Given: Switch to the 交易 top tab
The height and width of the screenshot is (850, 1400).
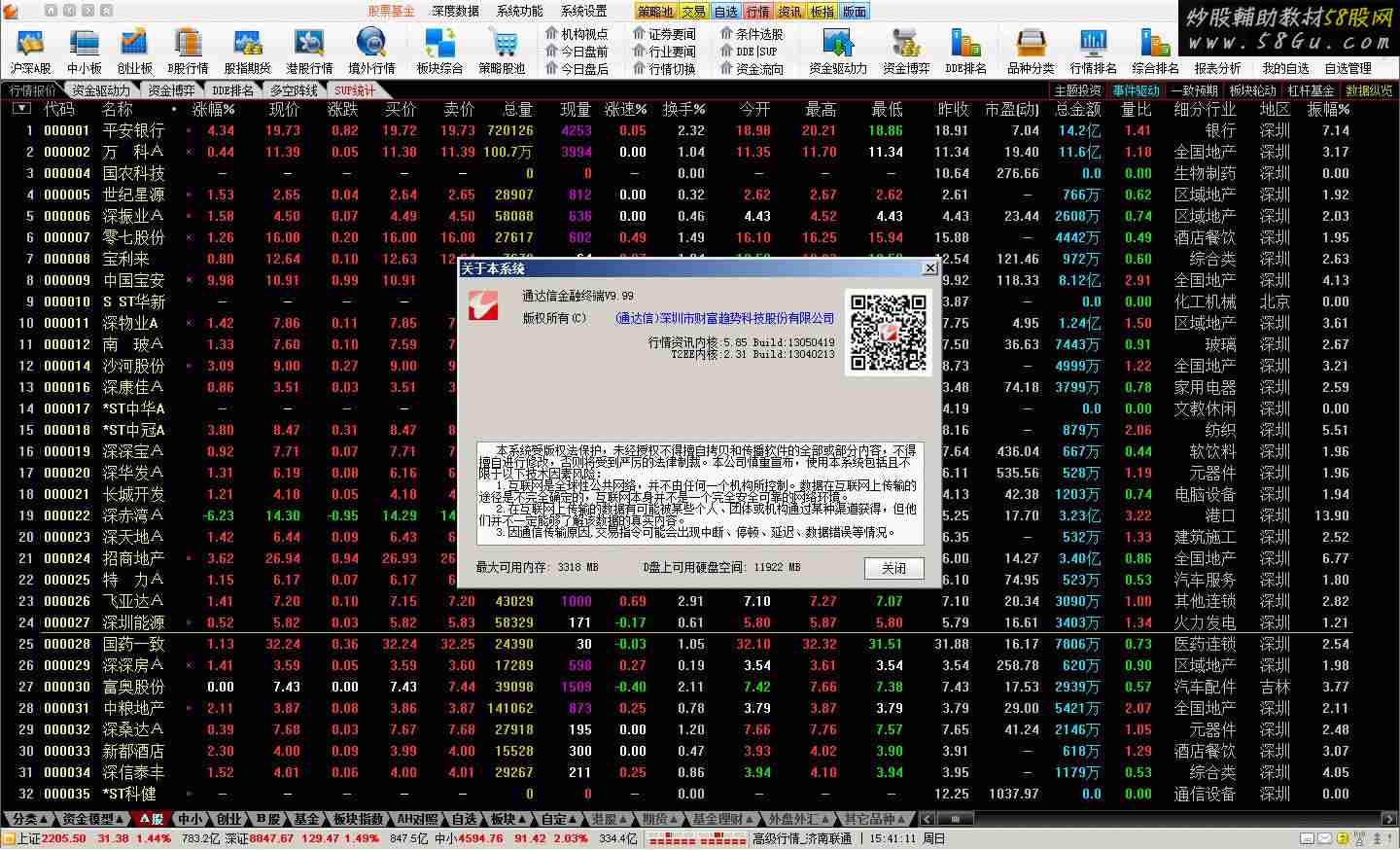Looking at the screenshot, I should [x=693, y=12].
